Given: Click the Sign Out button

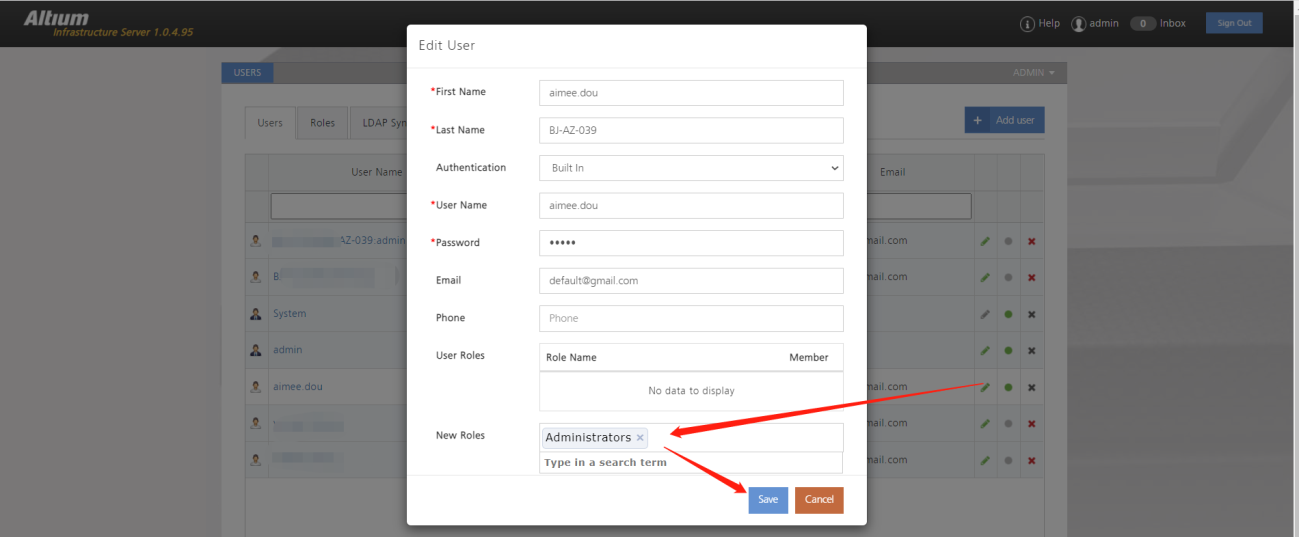Looking at the screenshot, I should [x=1233, y=23].
